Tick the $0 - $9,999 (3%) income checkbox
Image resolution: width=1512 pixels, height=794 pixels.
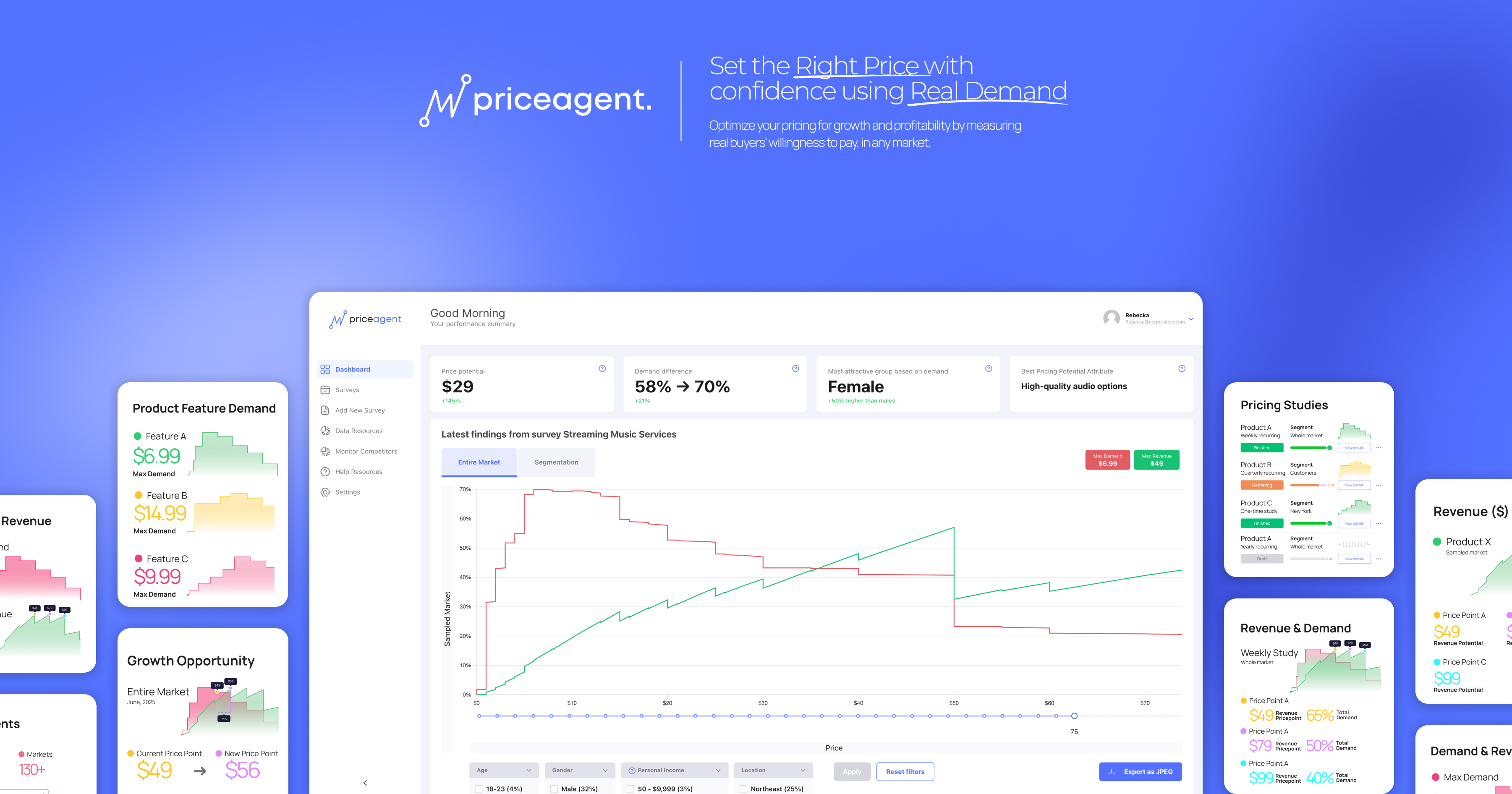(x=630, y=789)
